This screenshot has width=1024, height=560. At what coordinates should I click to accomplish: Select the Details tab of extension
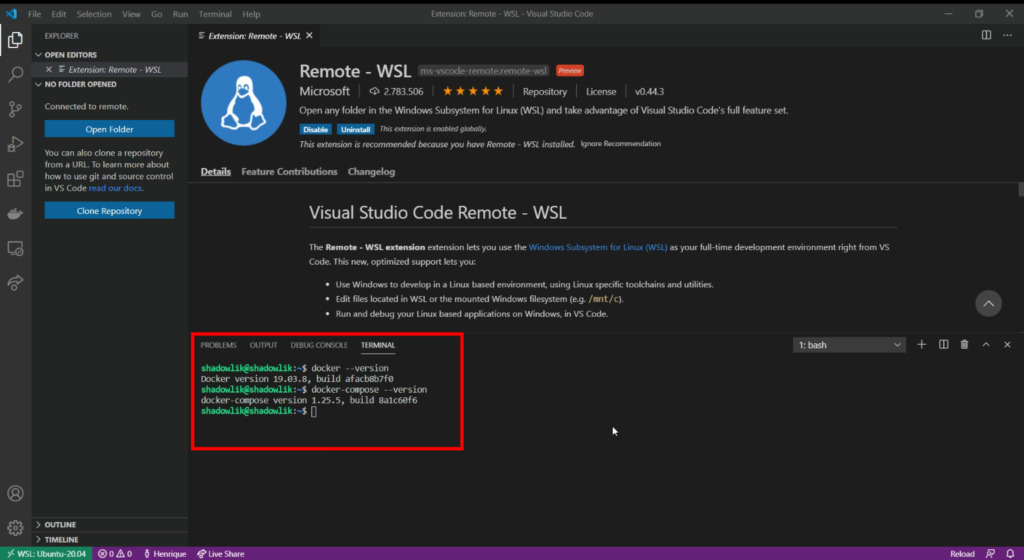(x=216, y=172)
